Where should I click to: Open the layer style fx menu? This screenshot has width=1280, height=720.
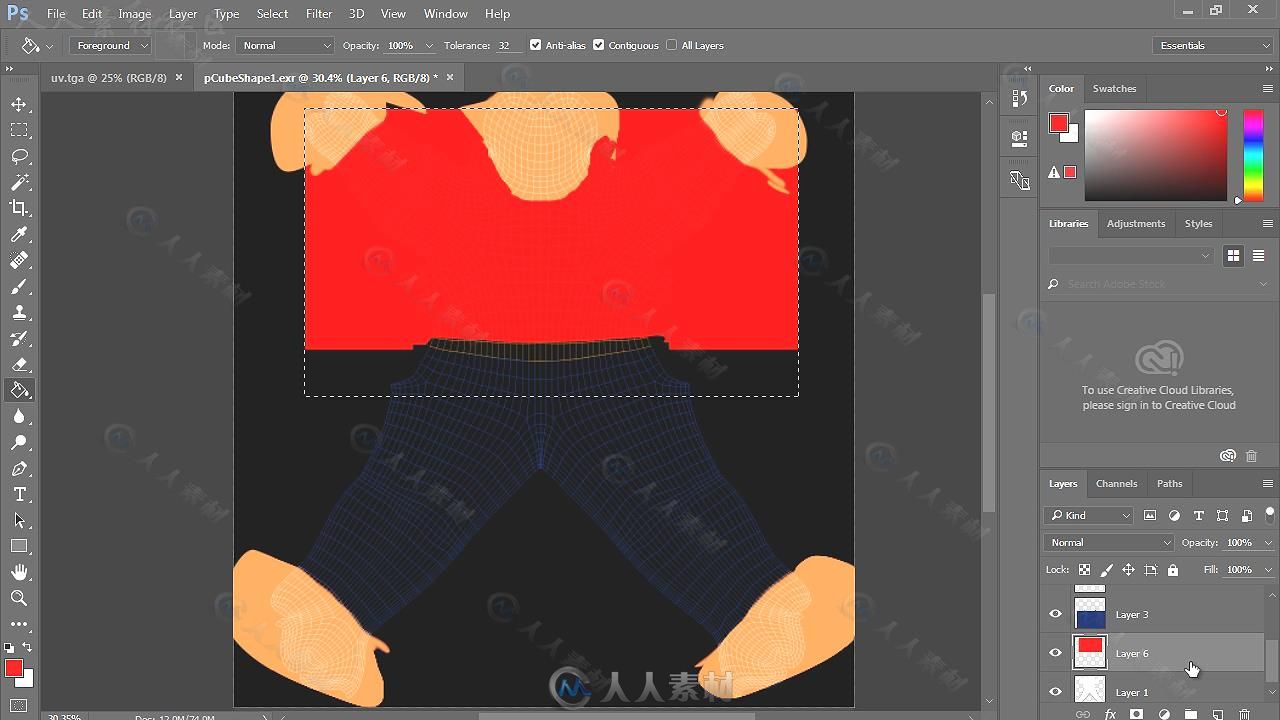pyautogui.click(x=1109, y=714)
